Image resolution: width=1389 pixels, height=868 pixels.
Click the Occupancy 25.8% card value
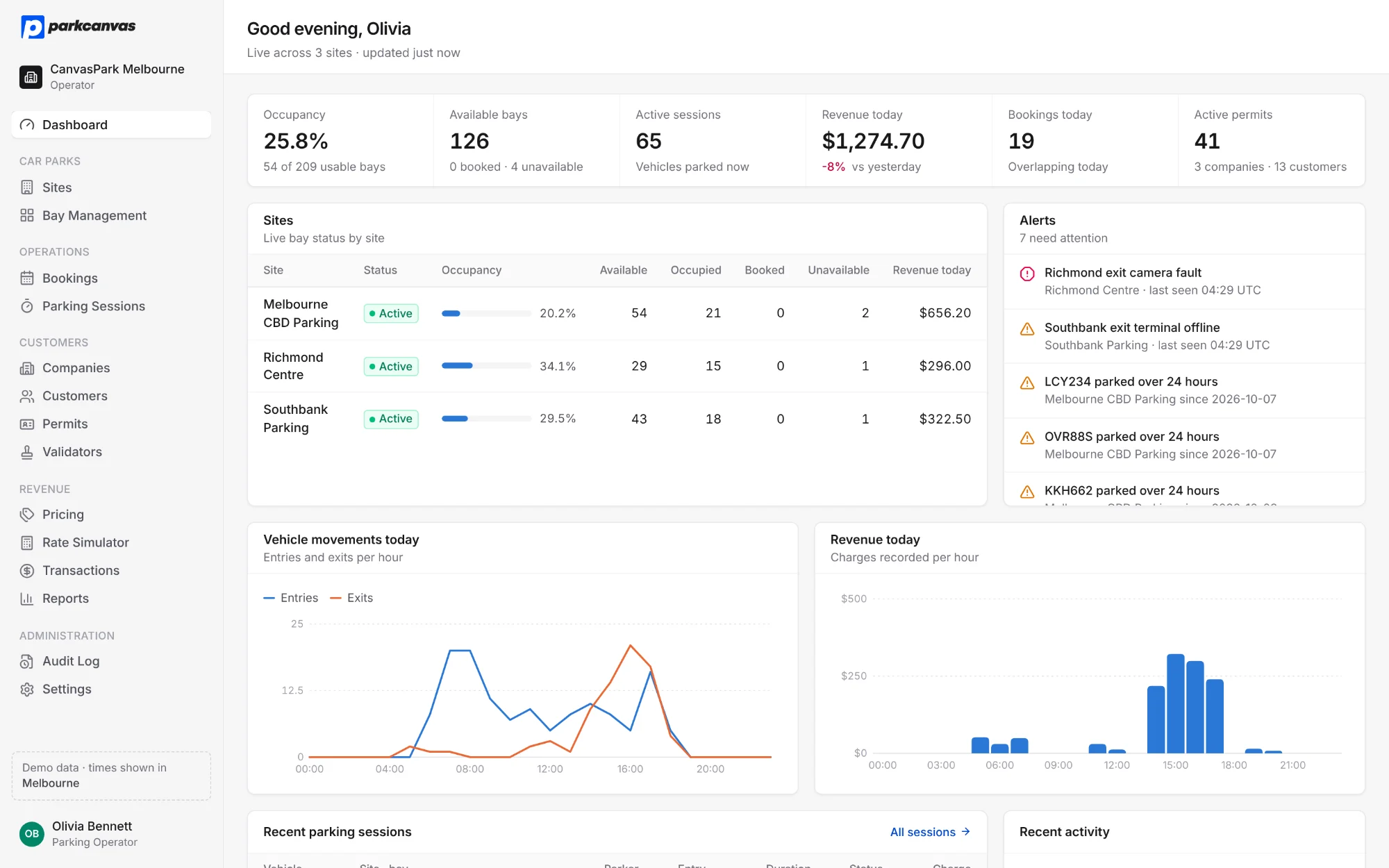point(296,141)
